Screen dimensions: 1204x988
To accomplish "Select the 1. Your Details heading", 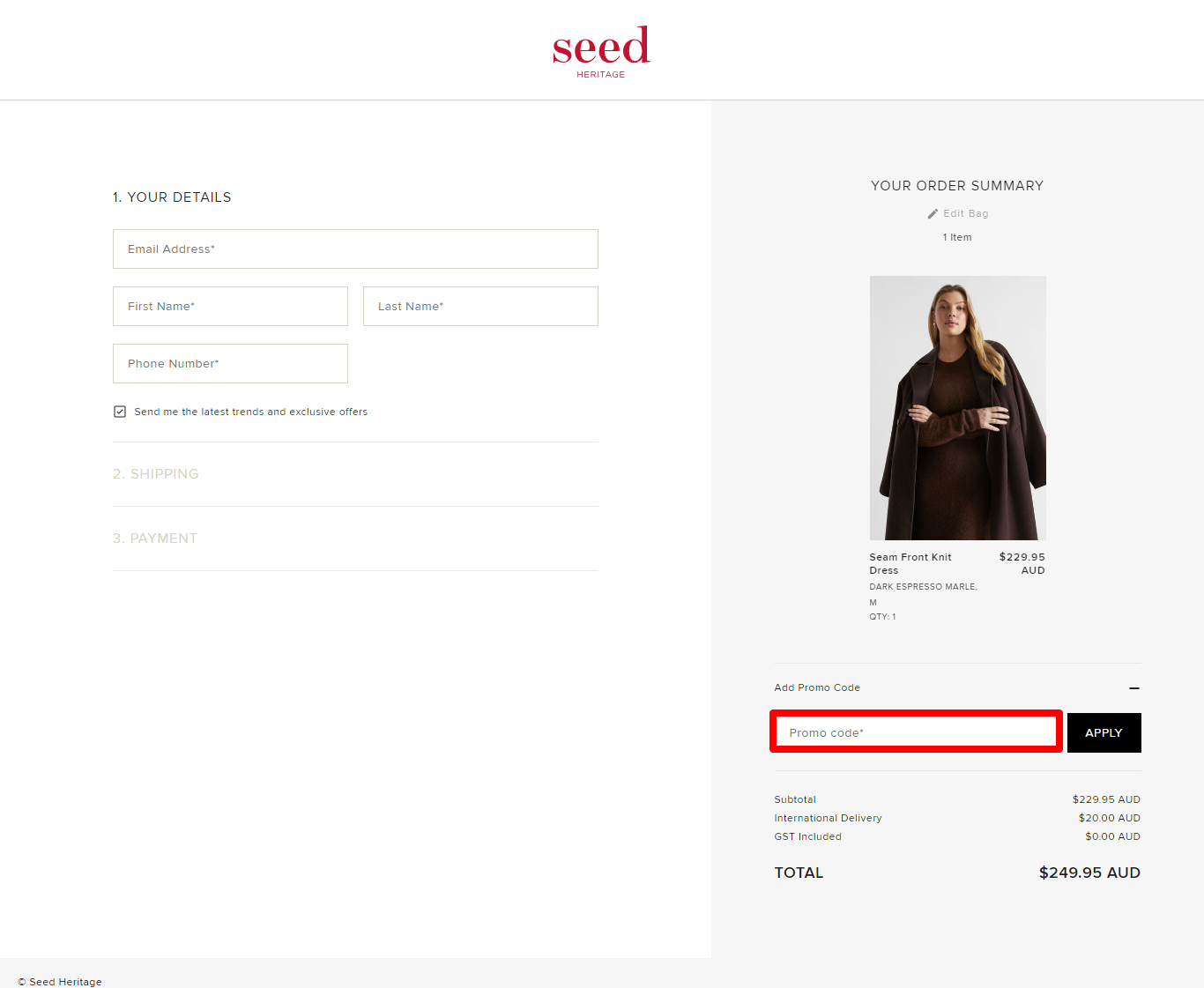I will pyautogui.click(x=172, y=197).
